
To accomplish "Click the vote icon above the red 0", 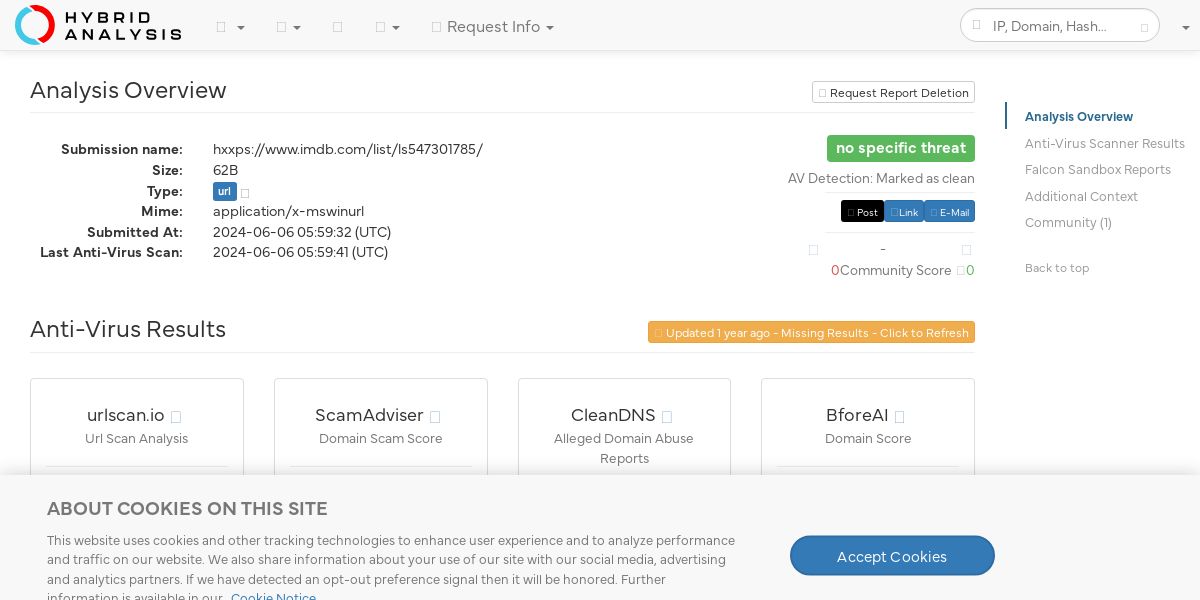I will (x=813, y=250).
